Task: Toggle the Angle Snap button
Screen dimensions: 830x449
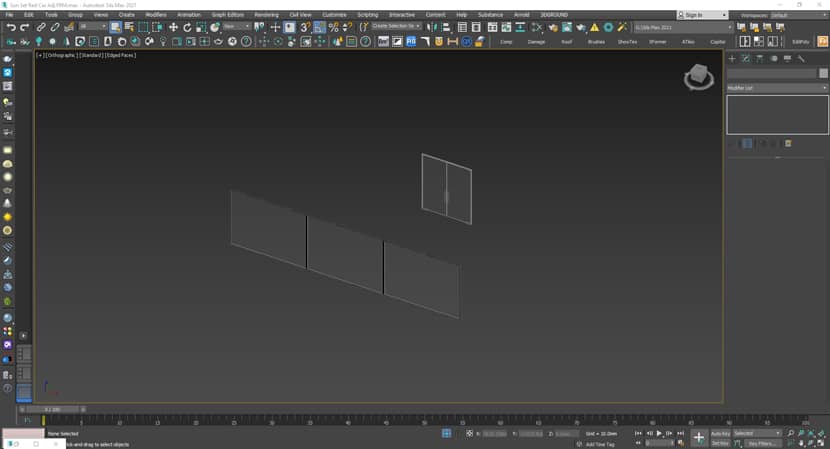Action: coord(319,27)
